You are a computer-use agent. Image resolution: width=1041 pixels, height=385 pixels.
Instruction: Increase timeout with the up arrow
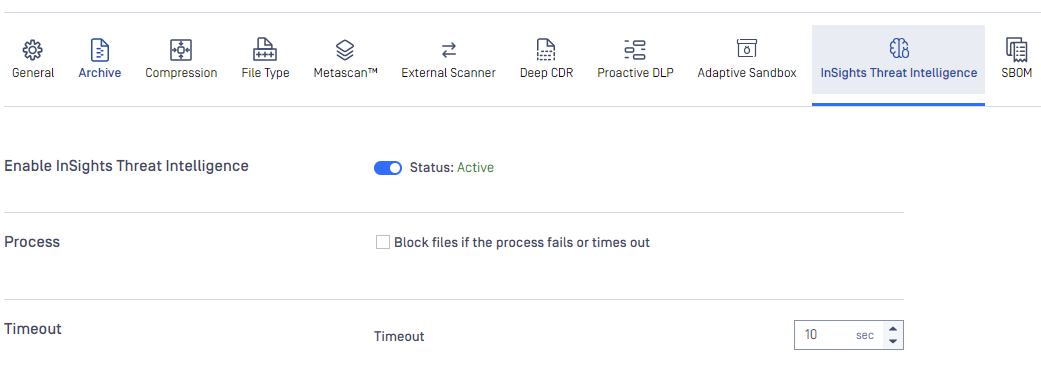pos(893,329)
